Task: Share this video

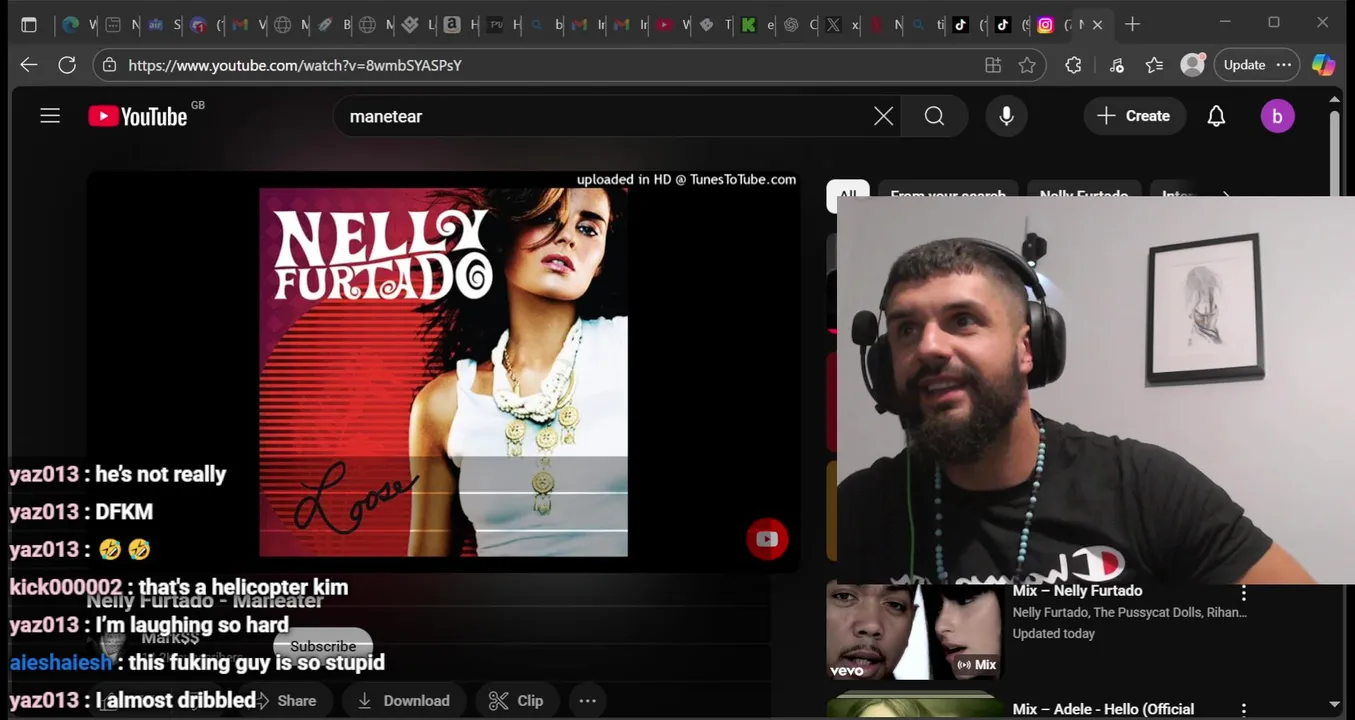Action: coord(286,701)
